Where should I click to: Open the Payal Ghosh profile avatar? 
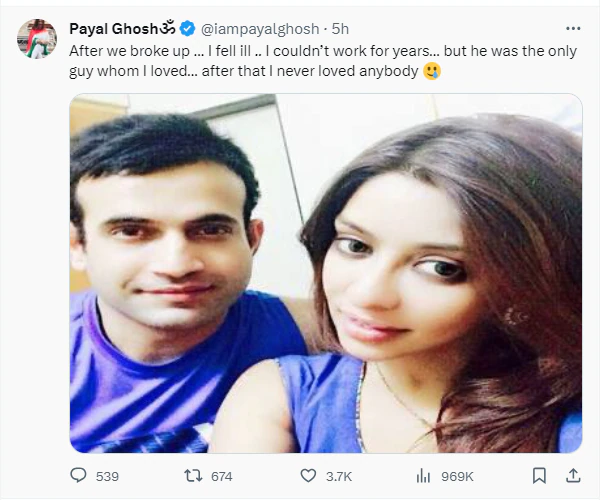click(x=37, y=39)
